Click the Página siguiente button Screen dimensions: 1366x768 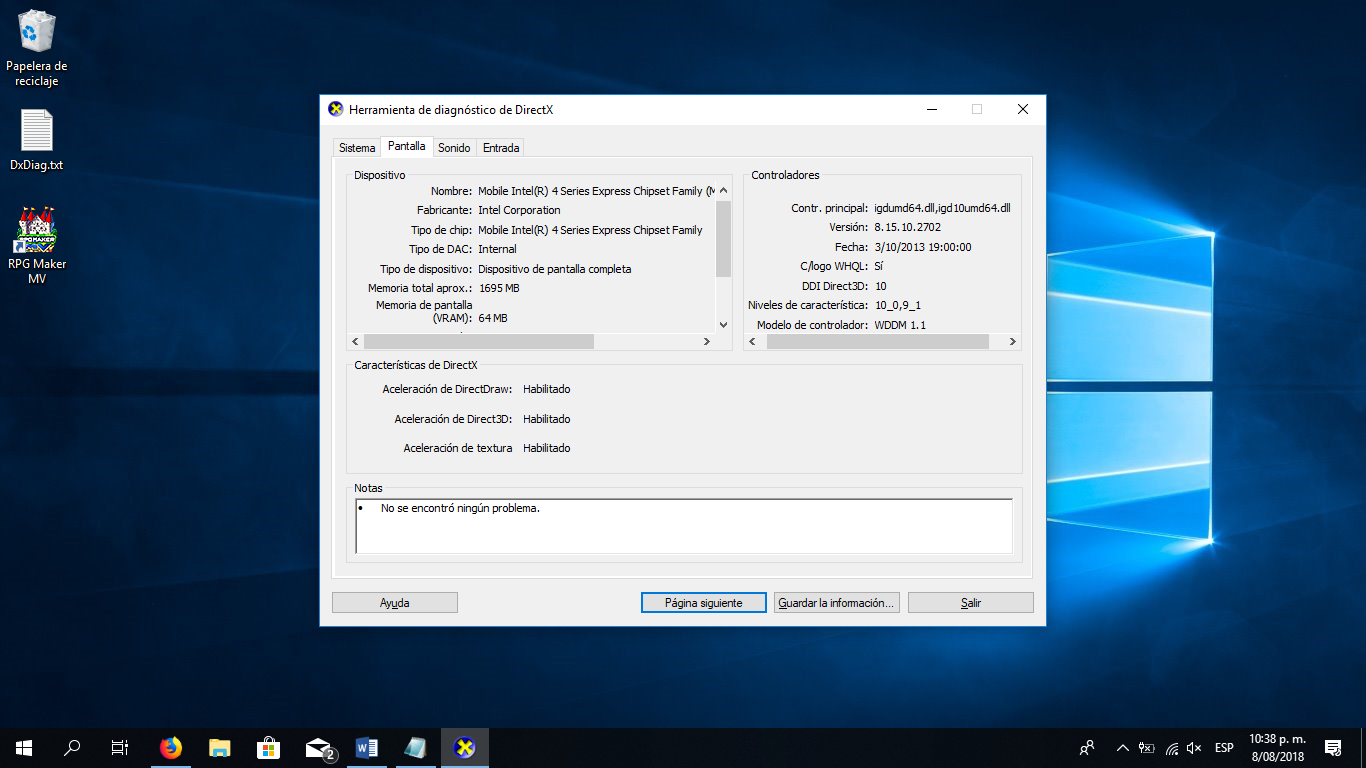coord(704,603)
